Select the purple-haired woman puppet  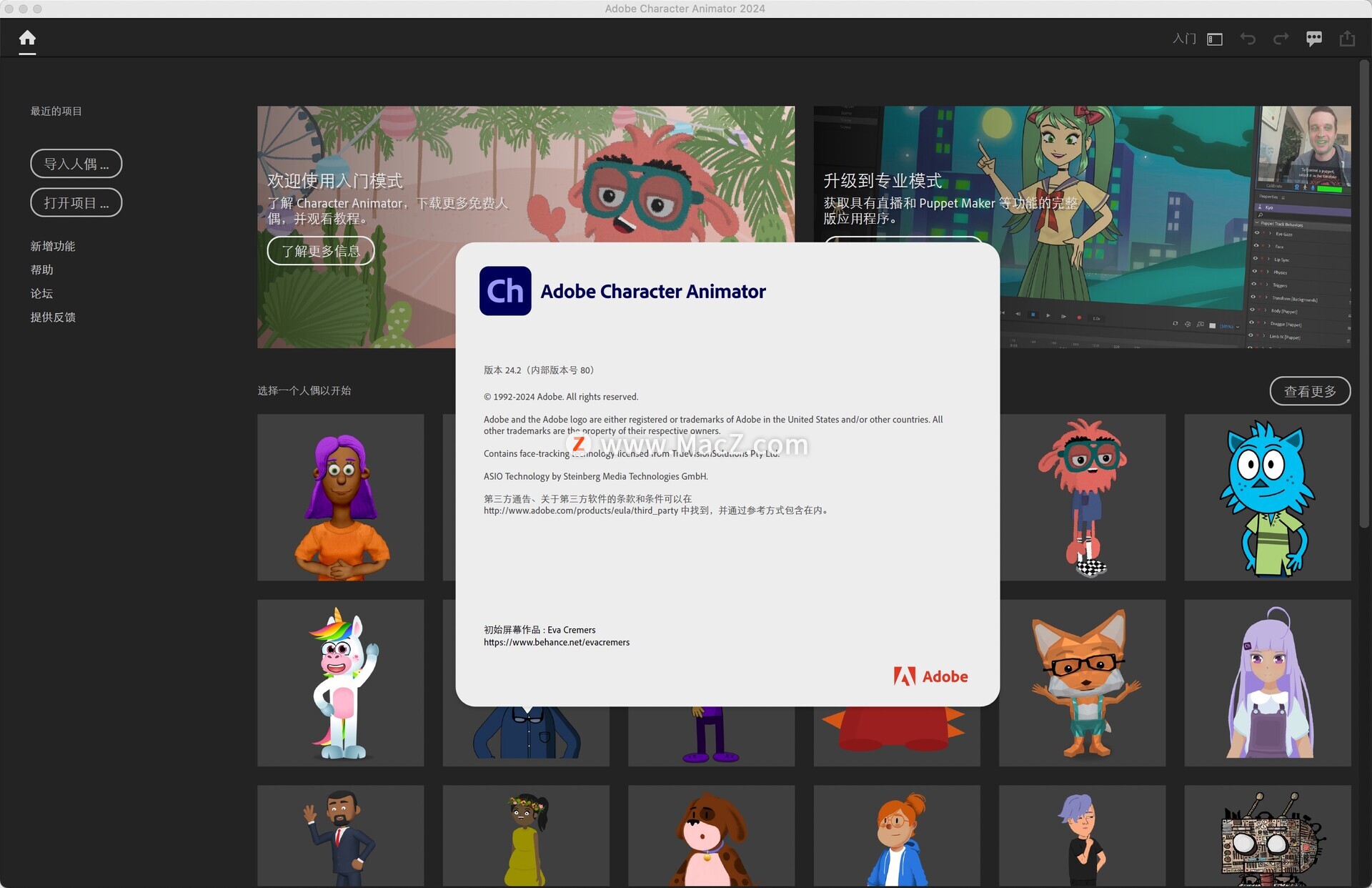[x=341, y=498]
